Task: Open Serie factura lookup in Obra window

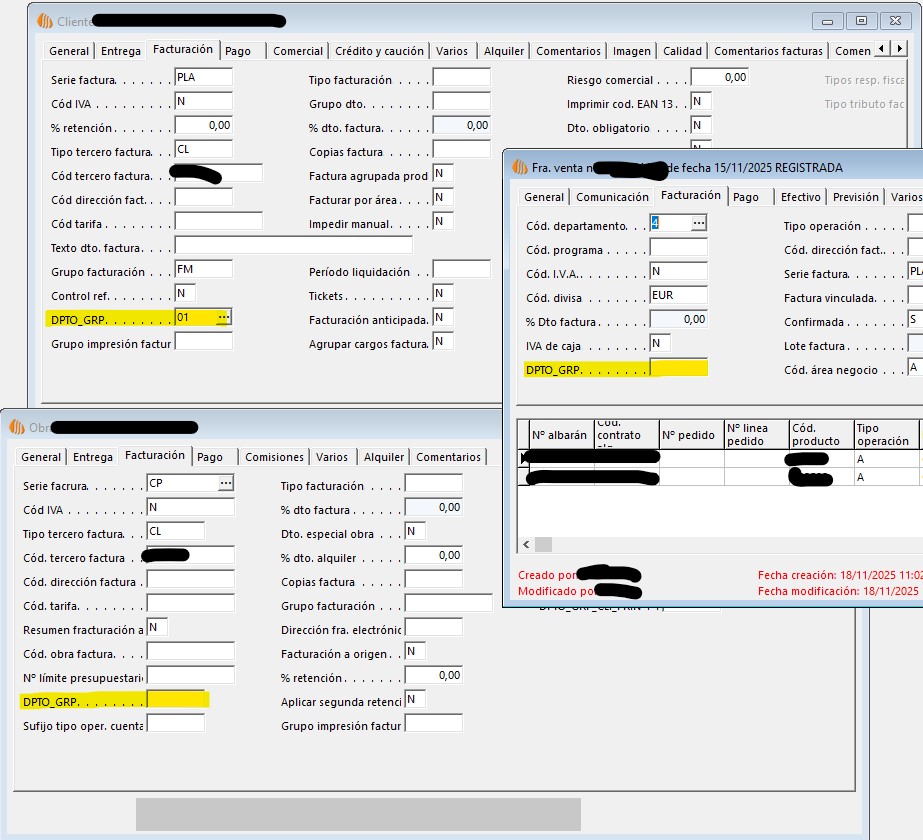Action: click(226, 483)
